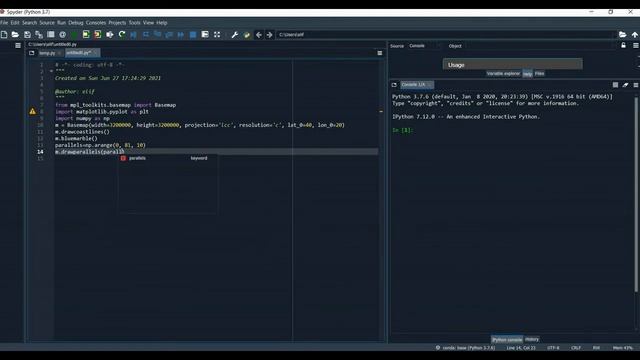Click the RW permission status entry
Screen dimensions: 640x360
[596, 348]
